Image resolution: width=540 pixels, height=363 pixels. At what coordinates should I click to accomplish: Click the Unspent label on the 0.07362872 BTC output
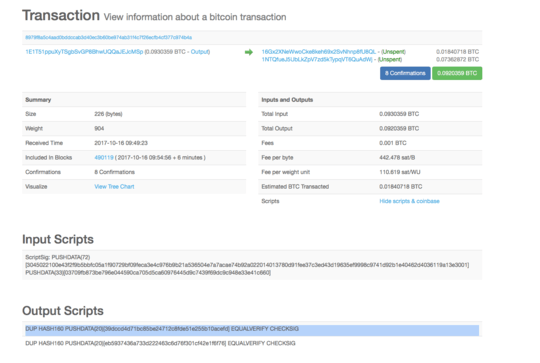click(390, 60)
